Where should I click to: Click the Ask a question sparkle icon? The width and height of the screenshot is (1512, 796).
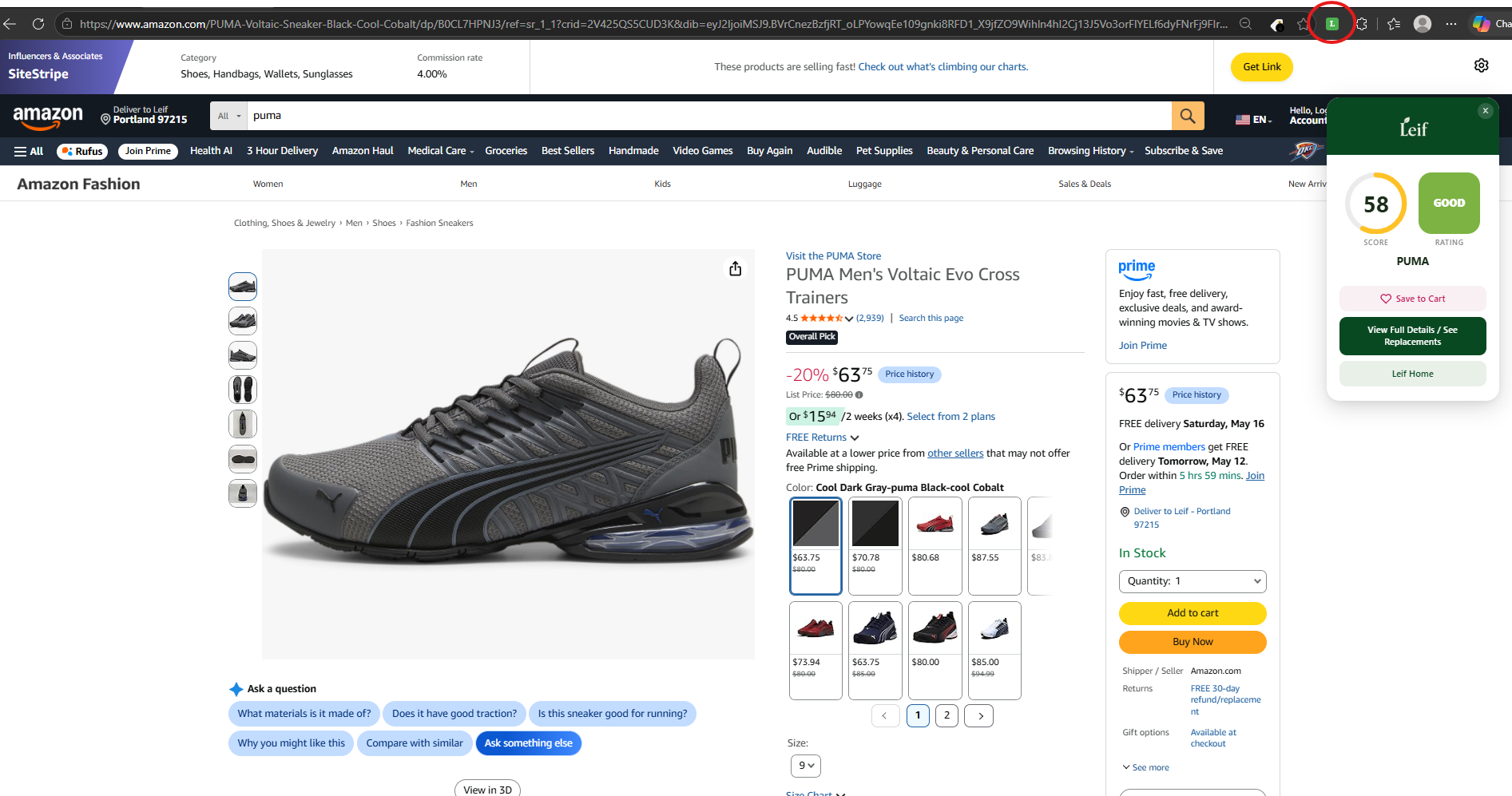tap(236, 689)
